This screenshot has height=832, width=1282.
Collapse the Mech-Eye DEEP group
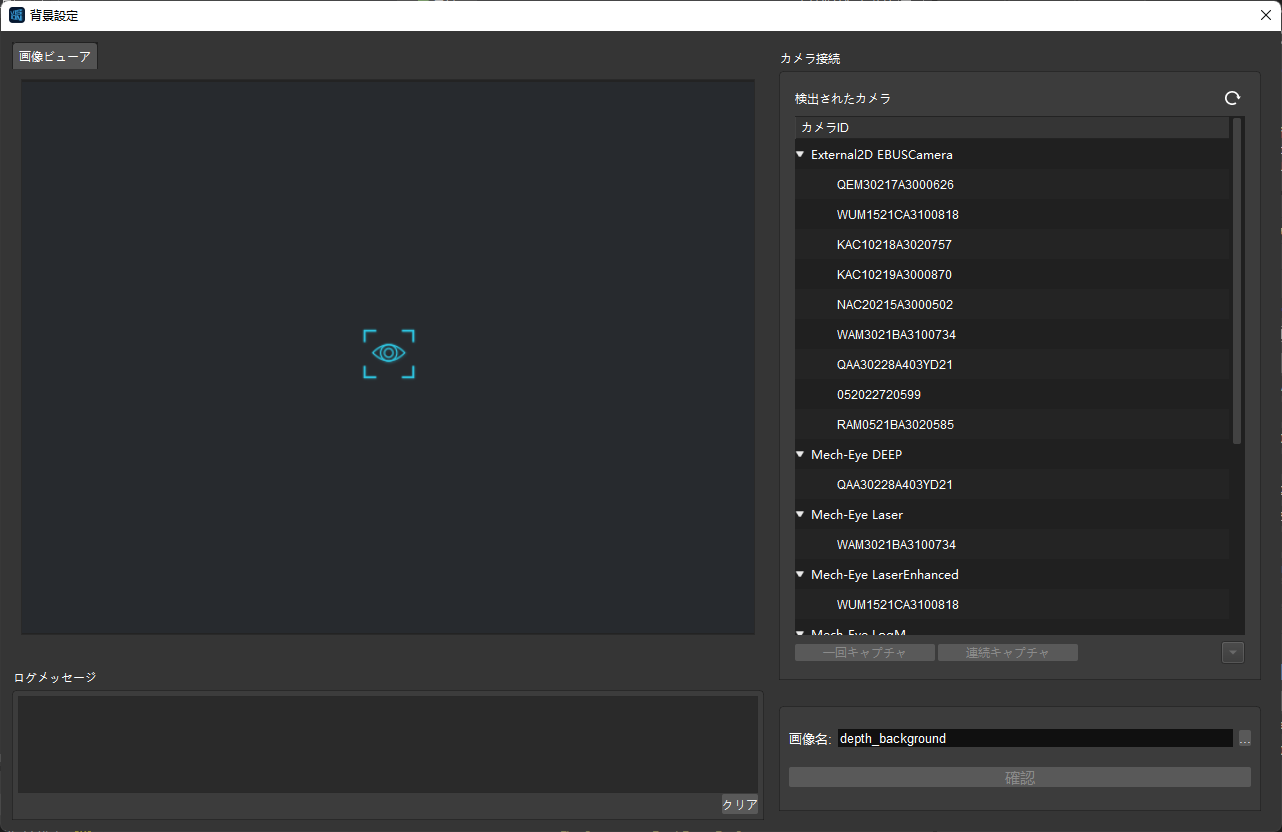pos(800,455)
